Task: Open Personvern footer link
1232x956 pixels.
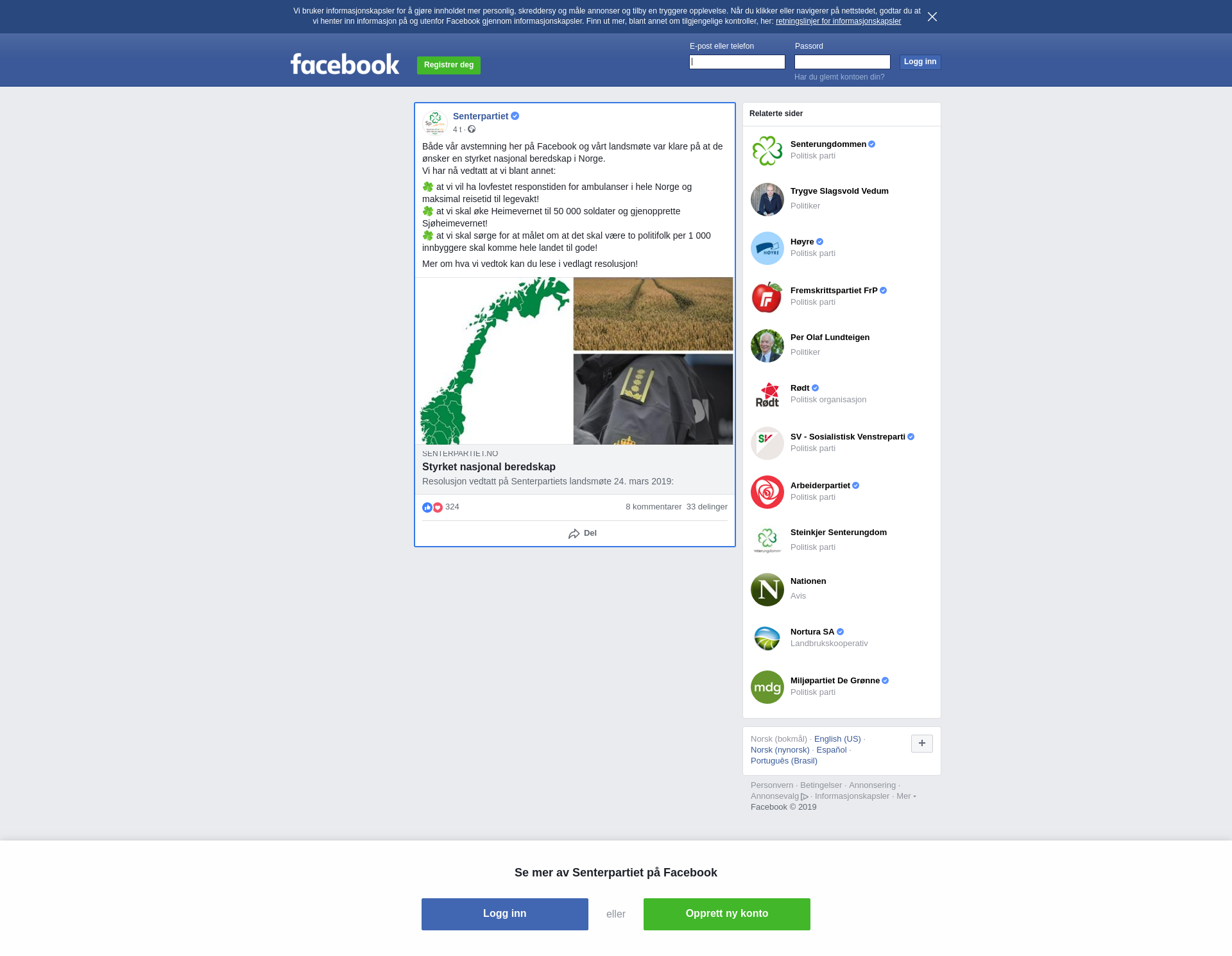Action: point(772,785)
